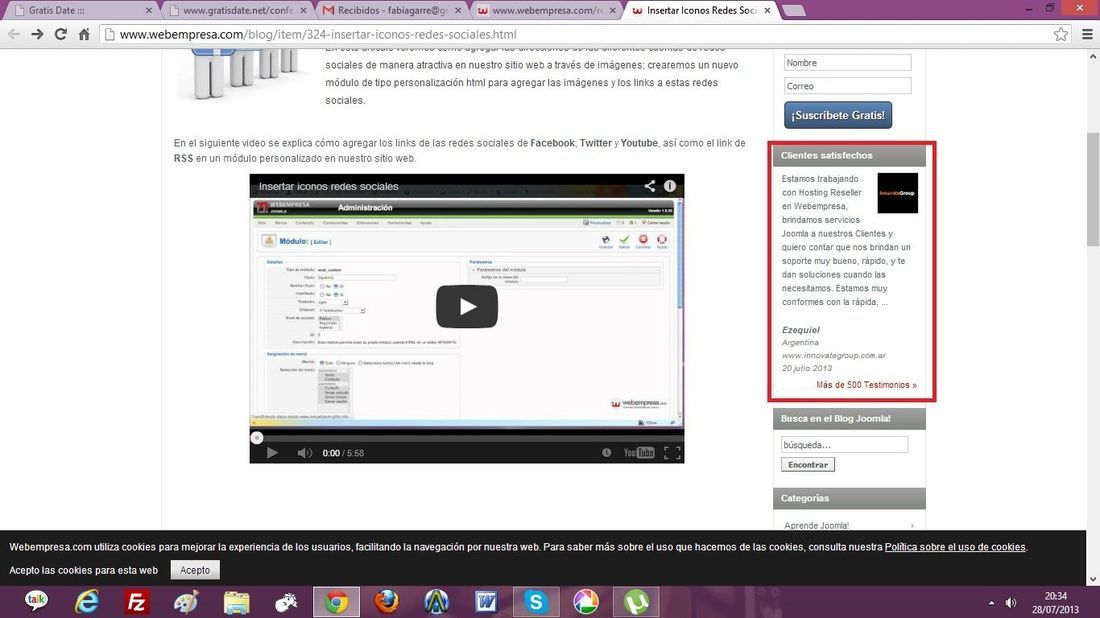This screenshot has height=618, width=1100.
Task: Mute the video volume icon
Action: (304, 453)
